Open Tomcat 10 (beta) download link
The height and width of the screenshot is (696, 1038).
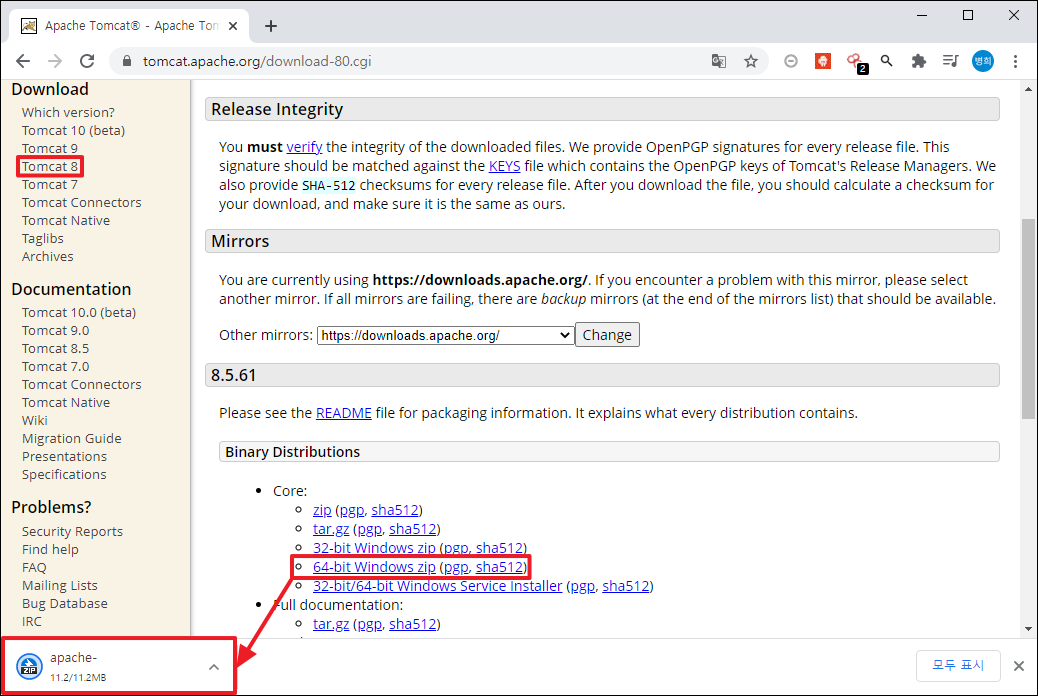[73, 130]
